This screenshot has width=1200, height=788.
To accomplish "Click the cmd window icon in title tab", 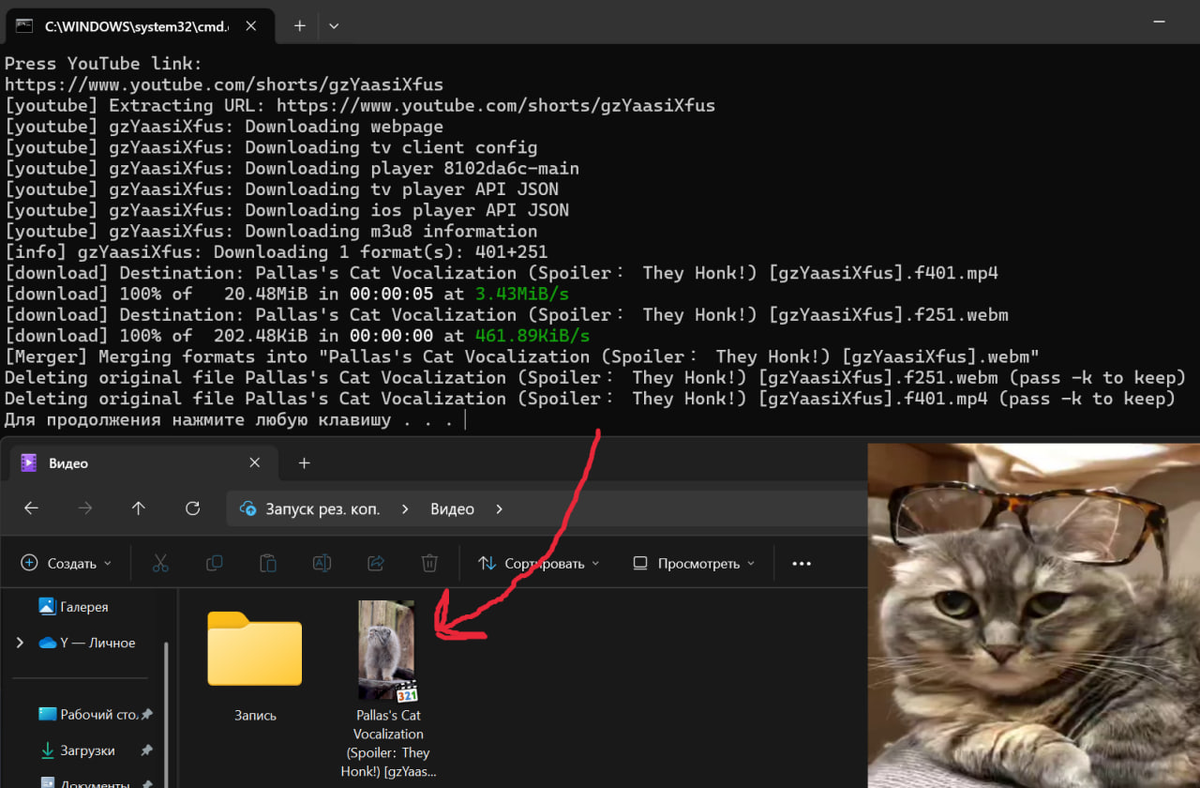I will pos(25,26).
